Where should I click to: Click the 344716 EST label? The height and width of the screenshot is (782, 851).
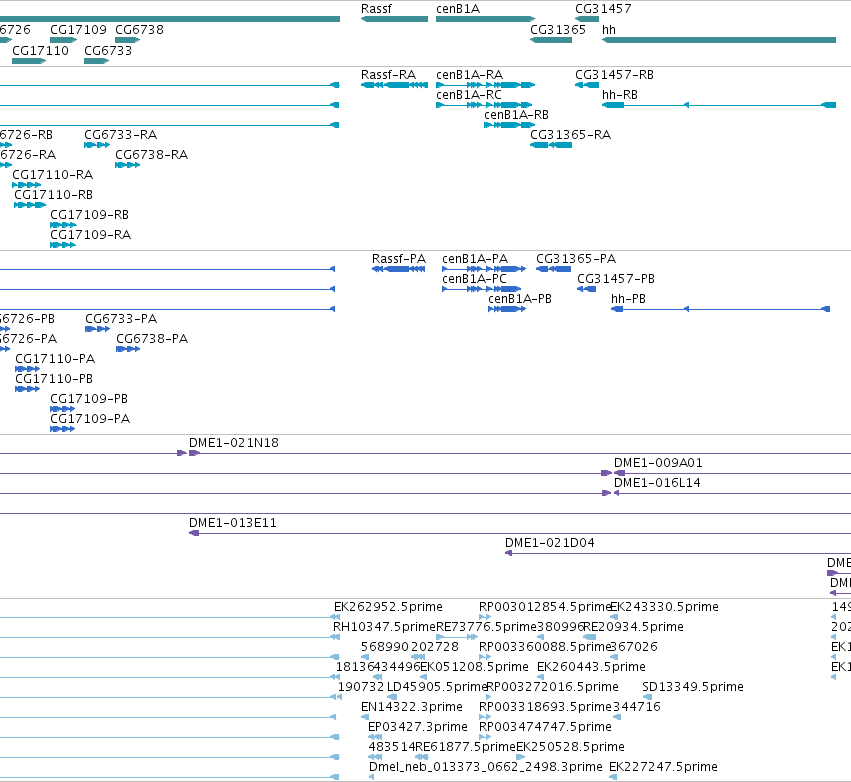(x=637, y=707)
